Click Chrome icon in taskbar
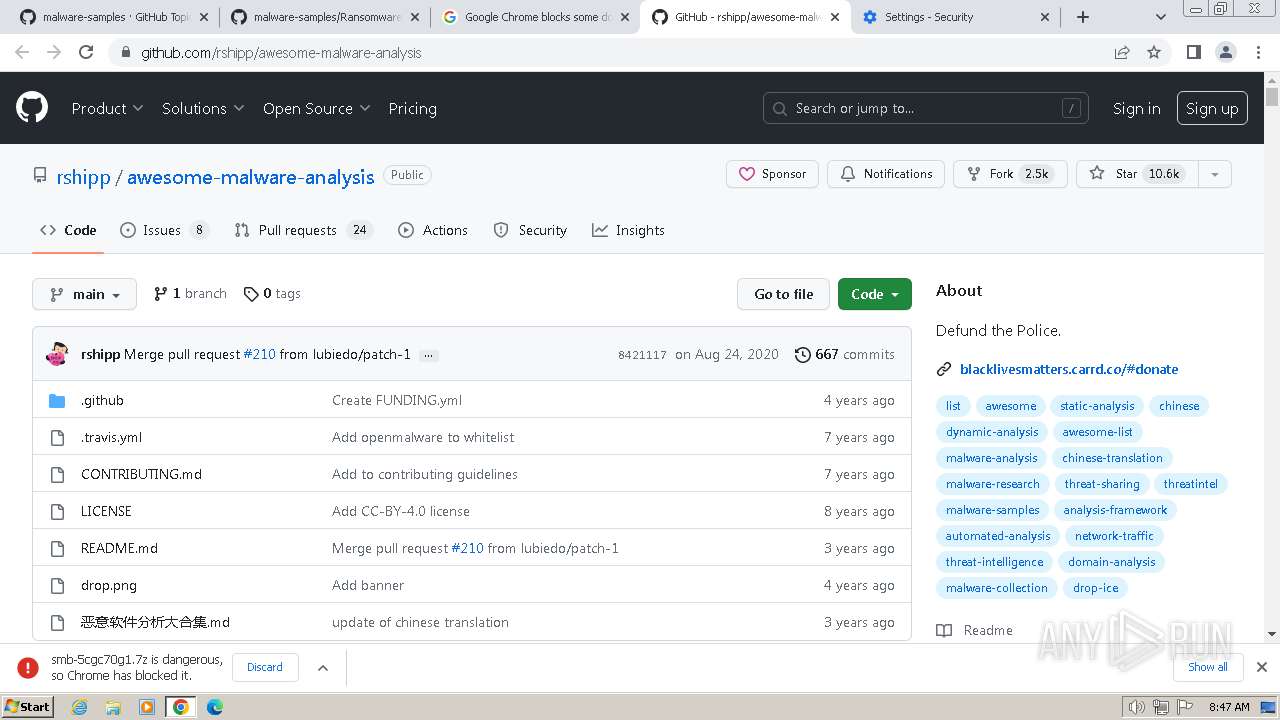 (181, 707)
